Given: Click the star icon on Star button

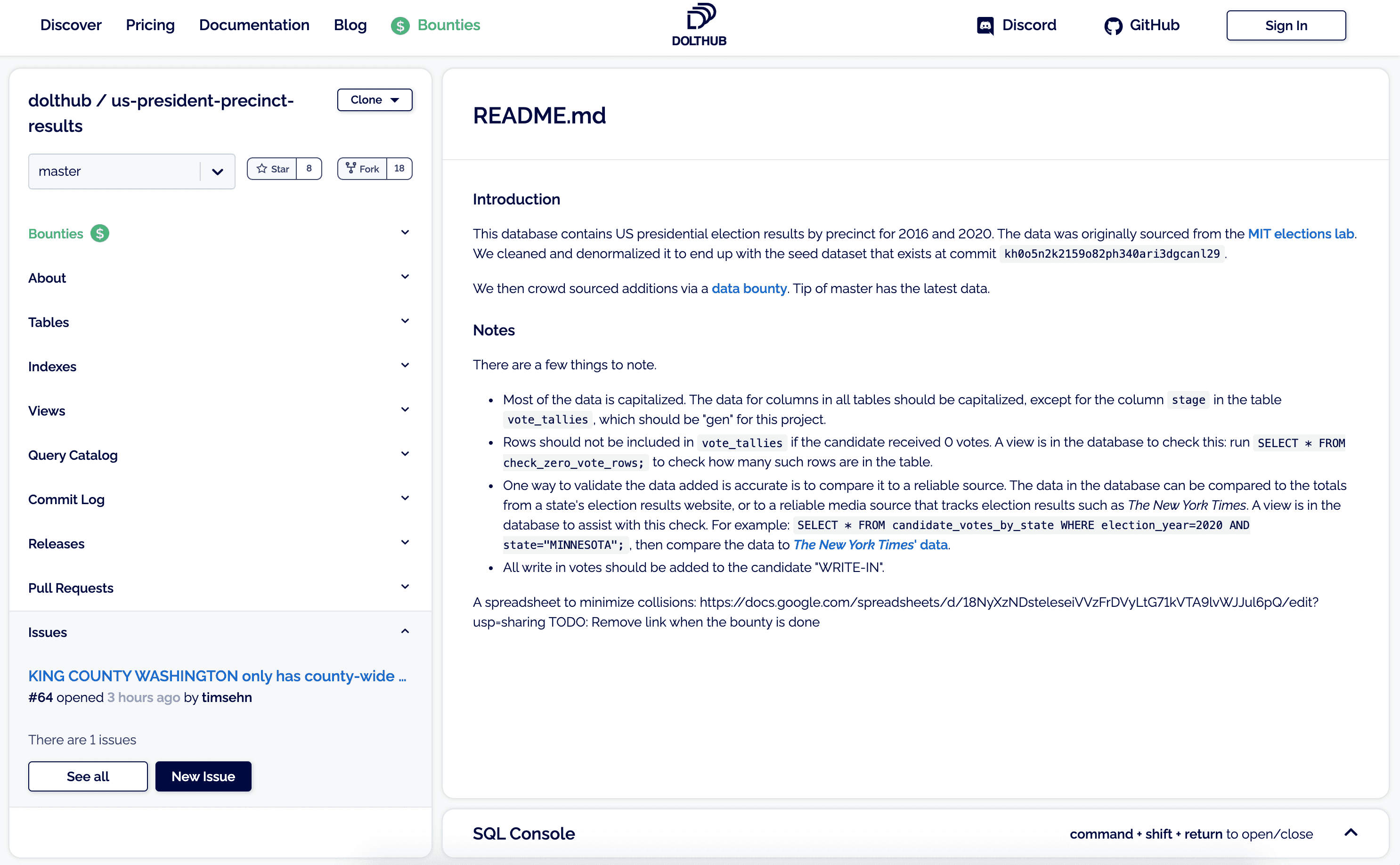Looking at the screenshot, I should click(262, 169).
